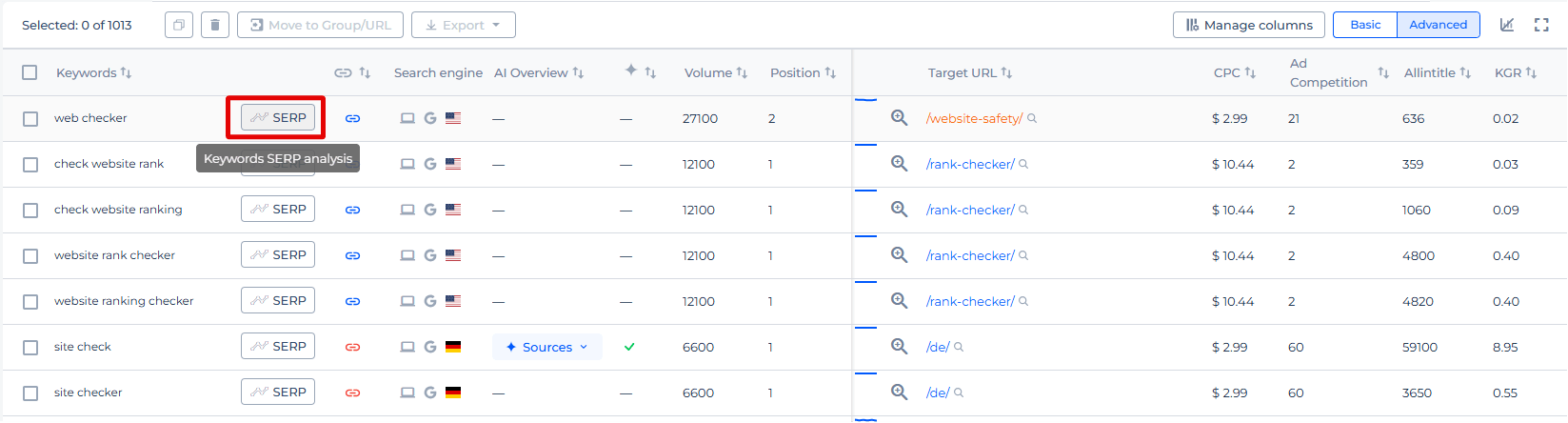Click red link icon for site checker row
The image size is (1568, 423).
coord(352,393)
